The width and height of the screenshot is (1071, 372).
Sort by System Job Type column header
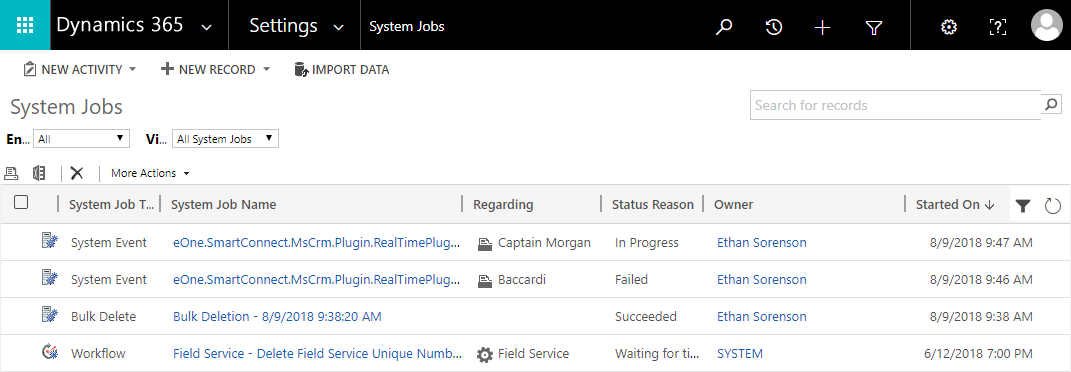click(111, 205)
